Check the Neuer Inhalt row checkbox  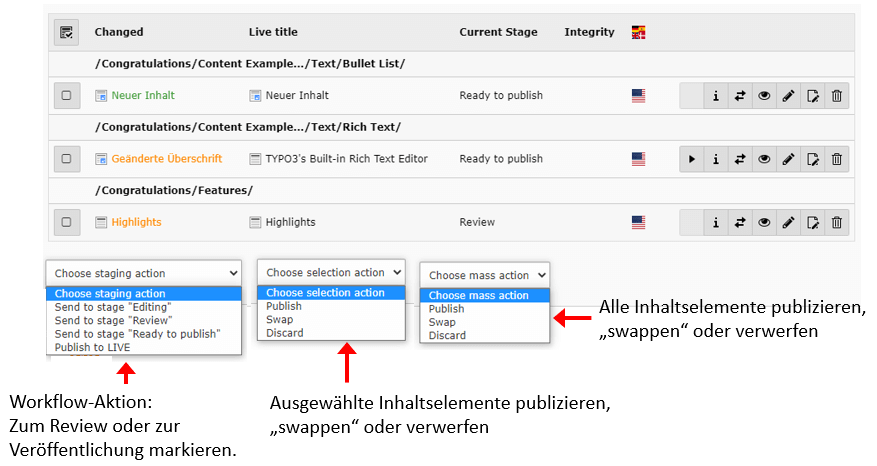pyautogui.click(x=66, y=96)
